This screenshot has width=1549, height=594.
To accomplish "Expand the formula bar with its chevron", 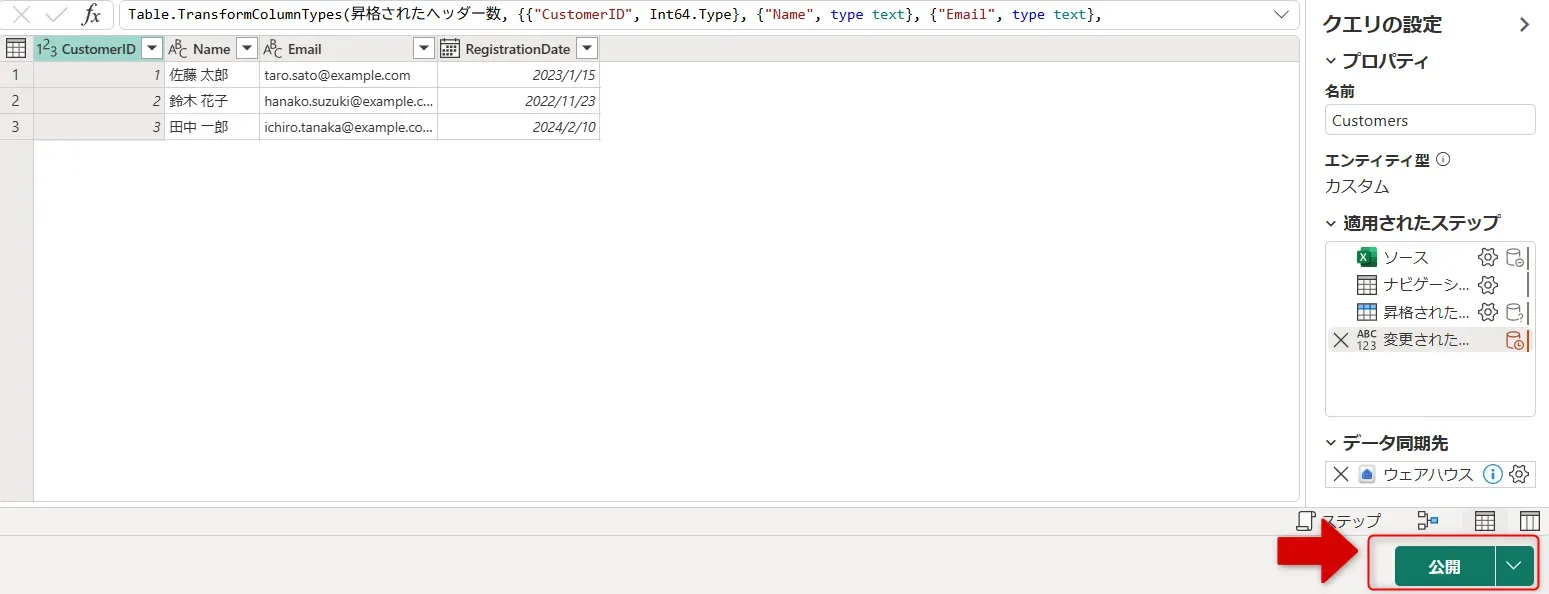I will tap(1281, 14).
